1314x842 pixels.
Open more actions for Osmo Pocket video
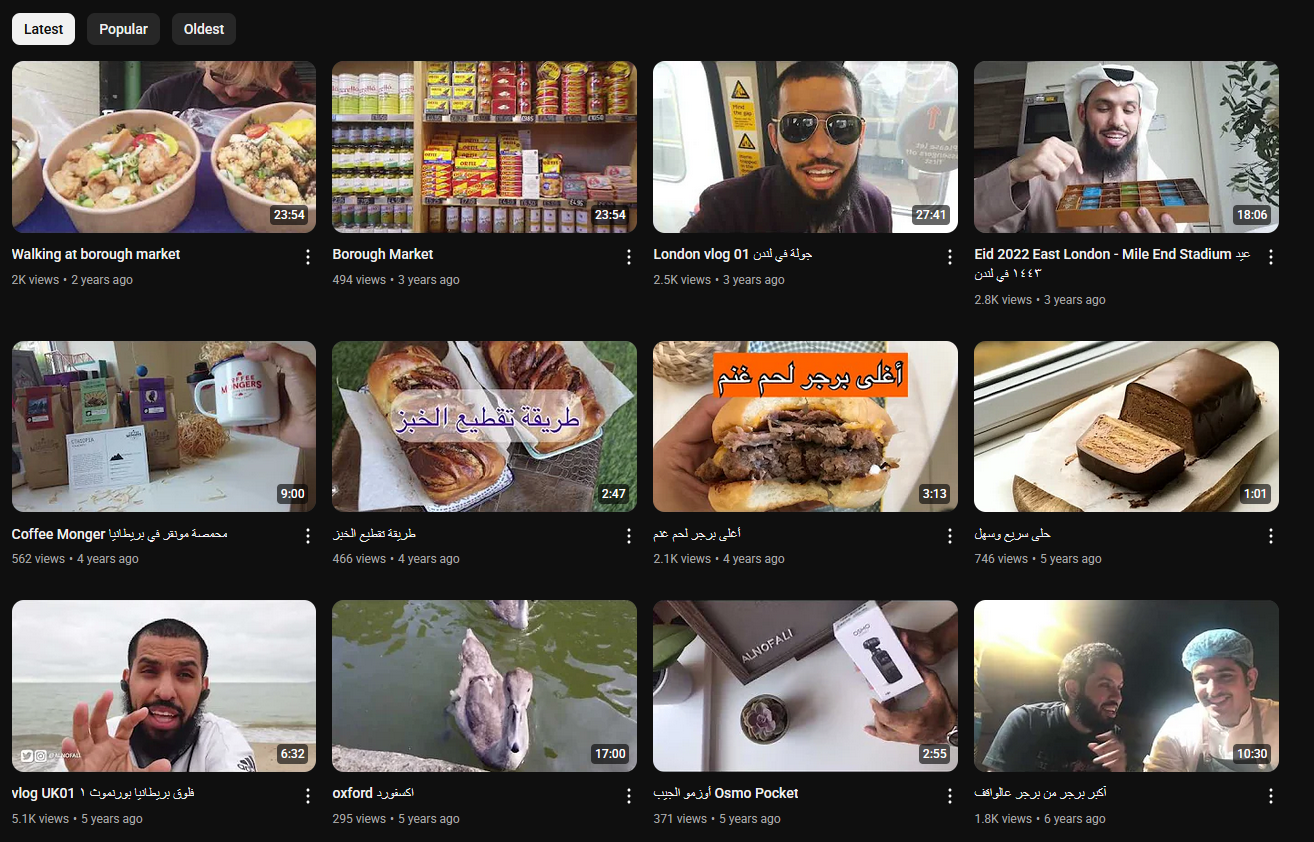950,796
